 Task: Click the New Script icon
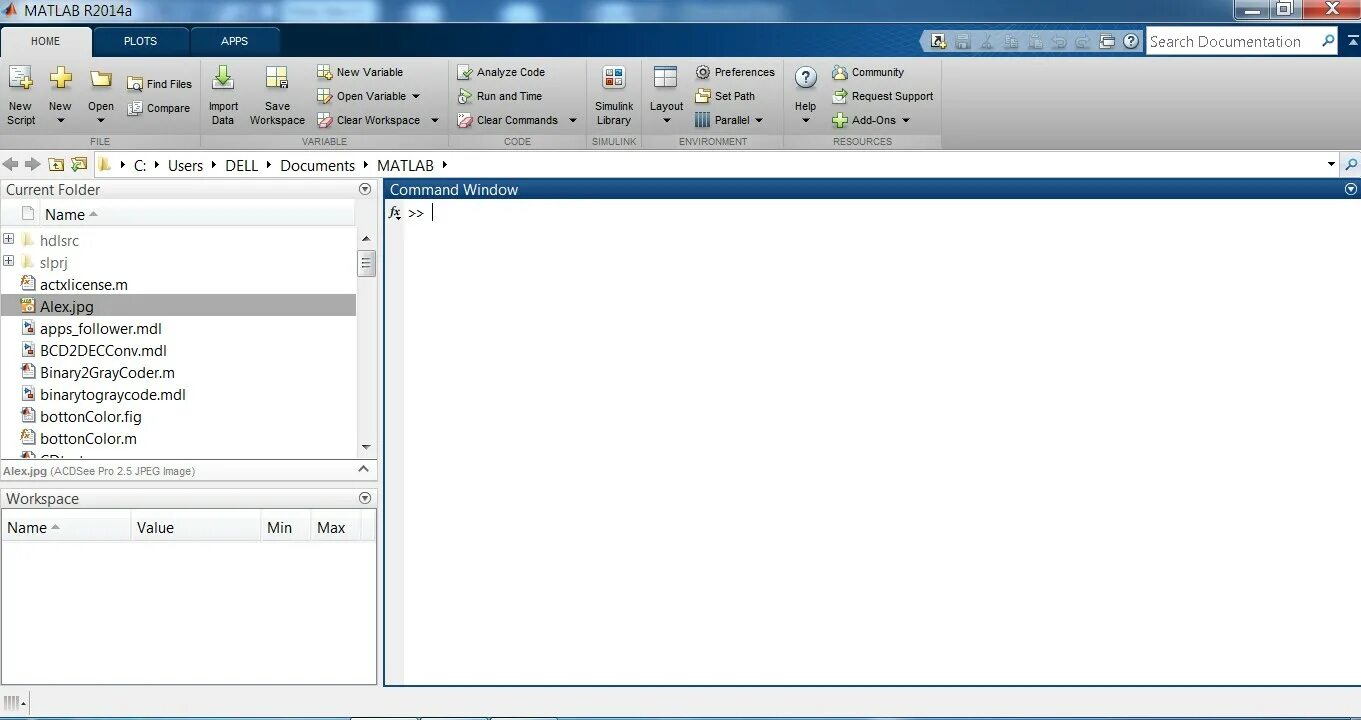point(20,78)
